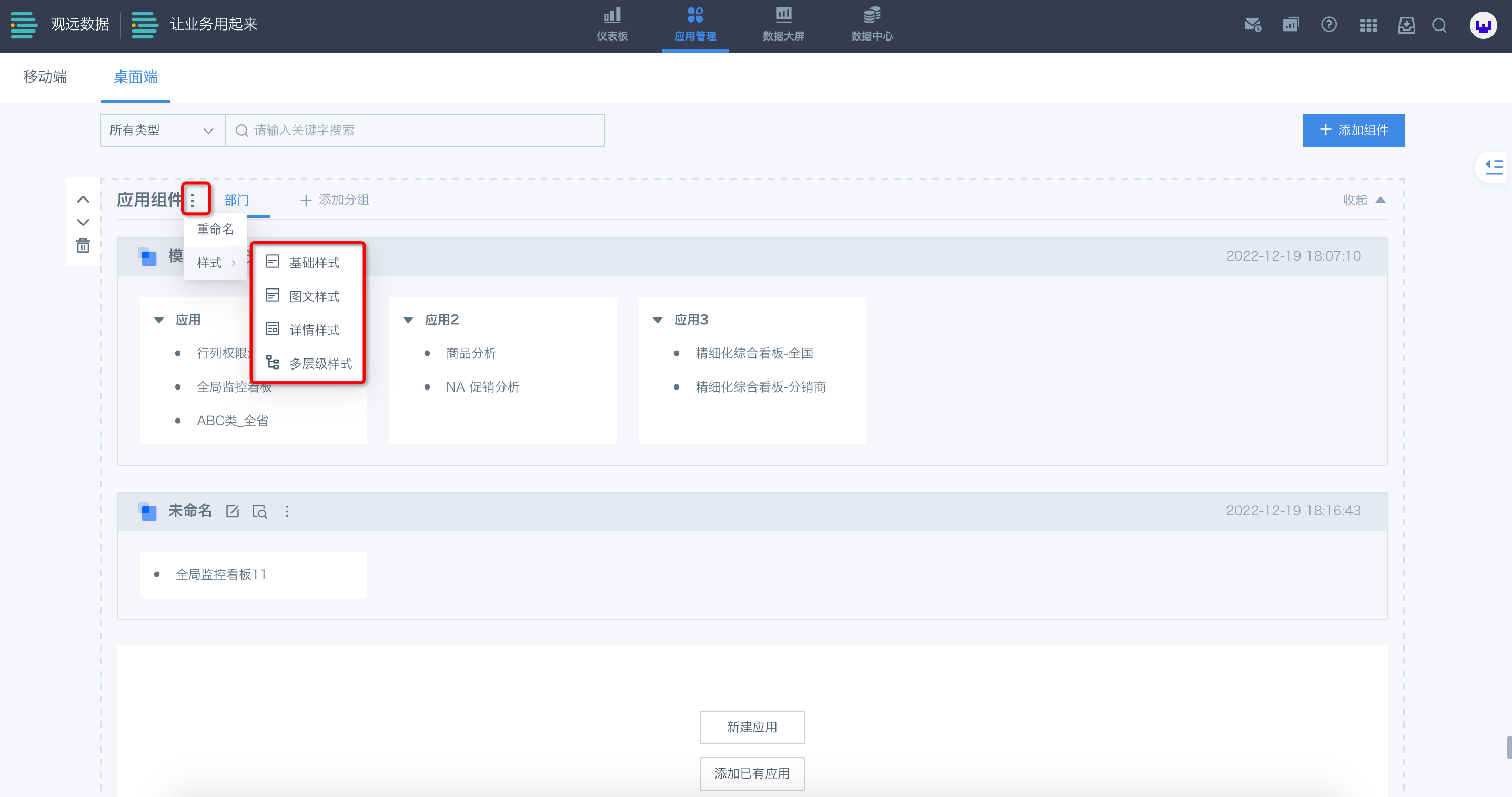Toggle the side panel collapse icon at right

pyautogui.click(x=1494, y=167)
